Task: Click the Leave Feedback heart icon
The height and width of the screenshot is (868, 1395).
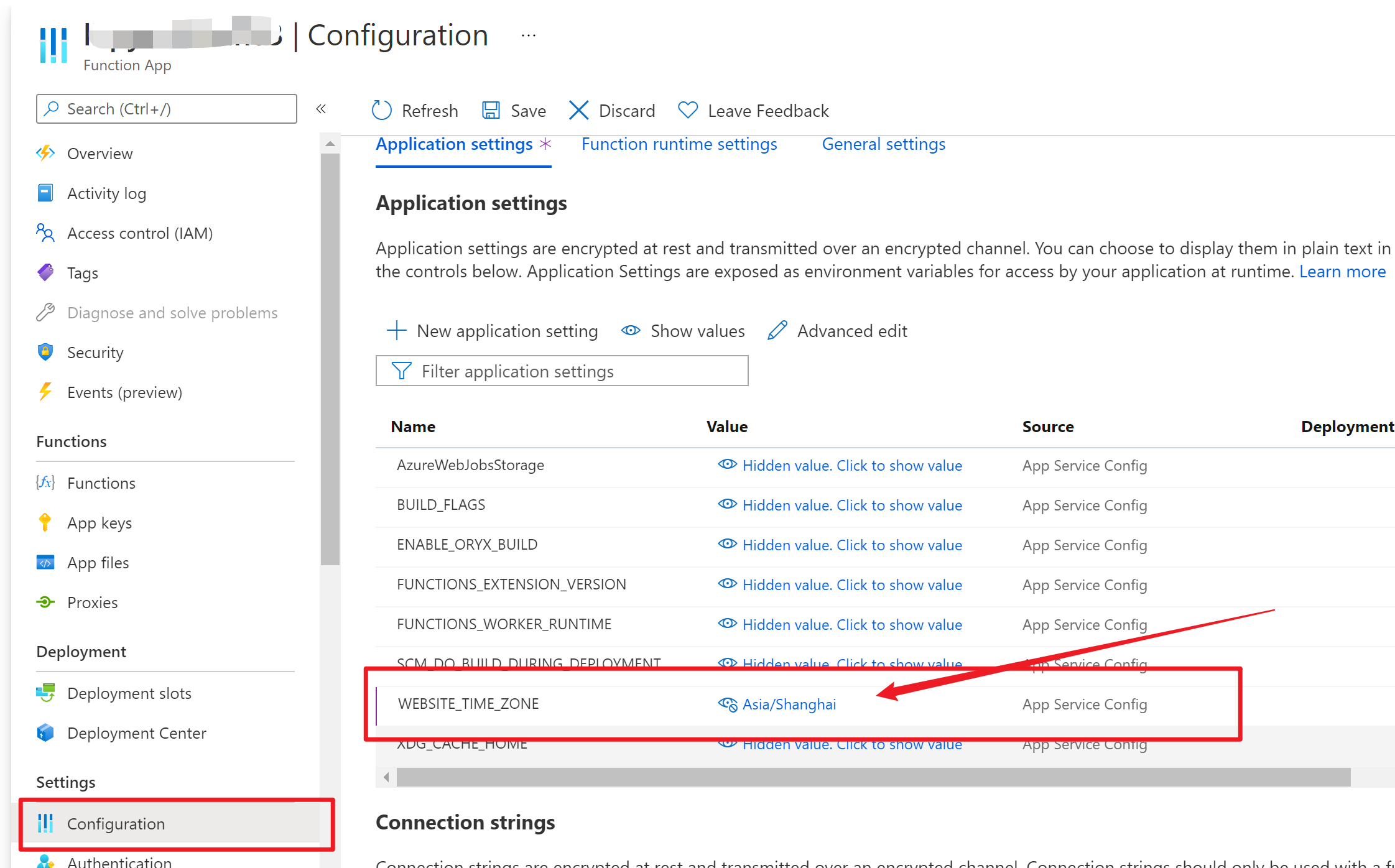Action: pyautogui.click(x=688, y=111)
